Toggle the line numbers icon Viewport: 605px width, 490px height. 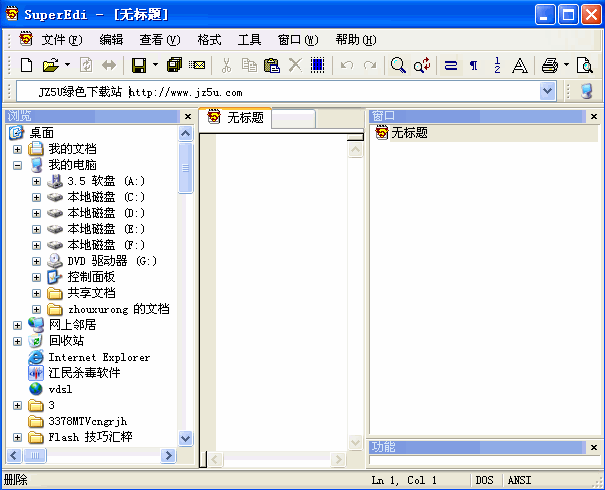(x=497, y=65)
